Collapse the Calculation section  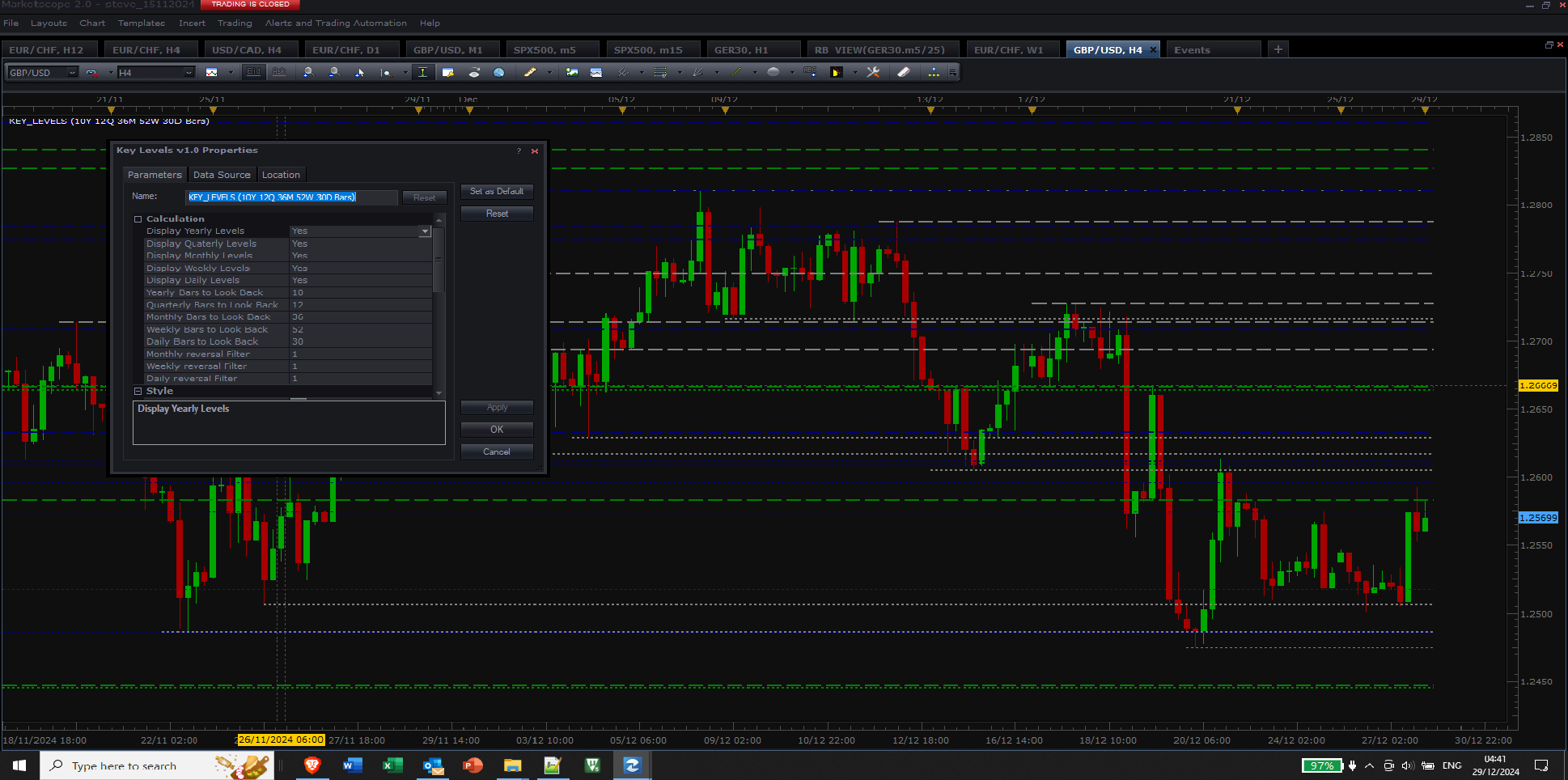(x=138, y=219)
